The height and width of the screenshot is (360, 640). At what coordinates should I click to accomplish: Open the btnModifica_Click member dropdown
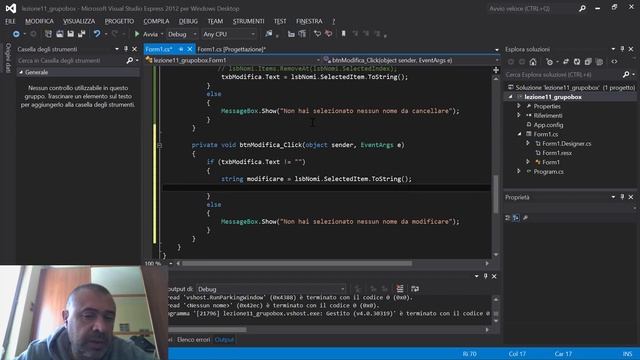(x=410, y=60)
